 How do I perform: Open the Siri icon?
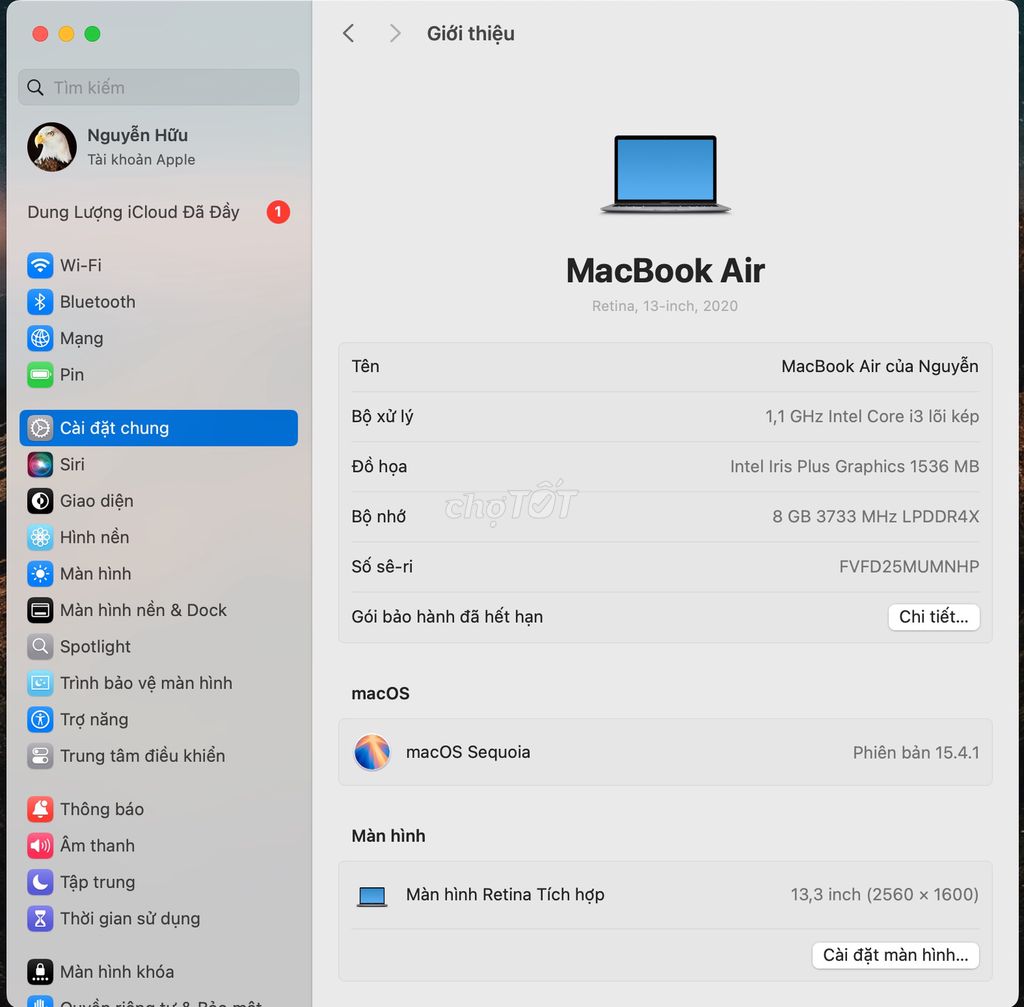click(x=40, y=464)
